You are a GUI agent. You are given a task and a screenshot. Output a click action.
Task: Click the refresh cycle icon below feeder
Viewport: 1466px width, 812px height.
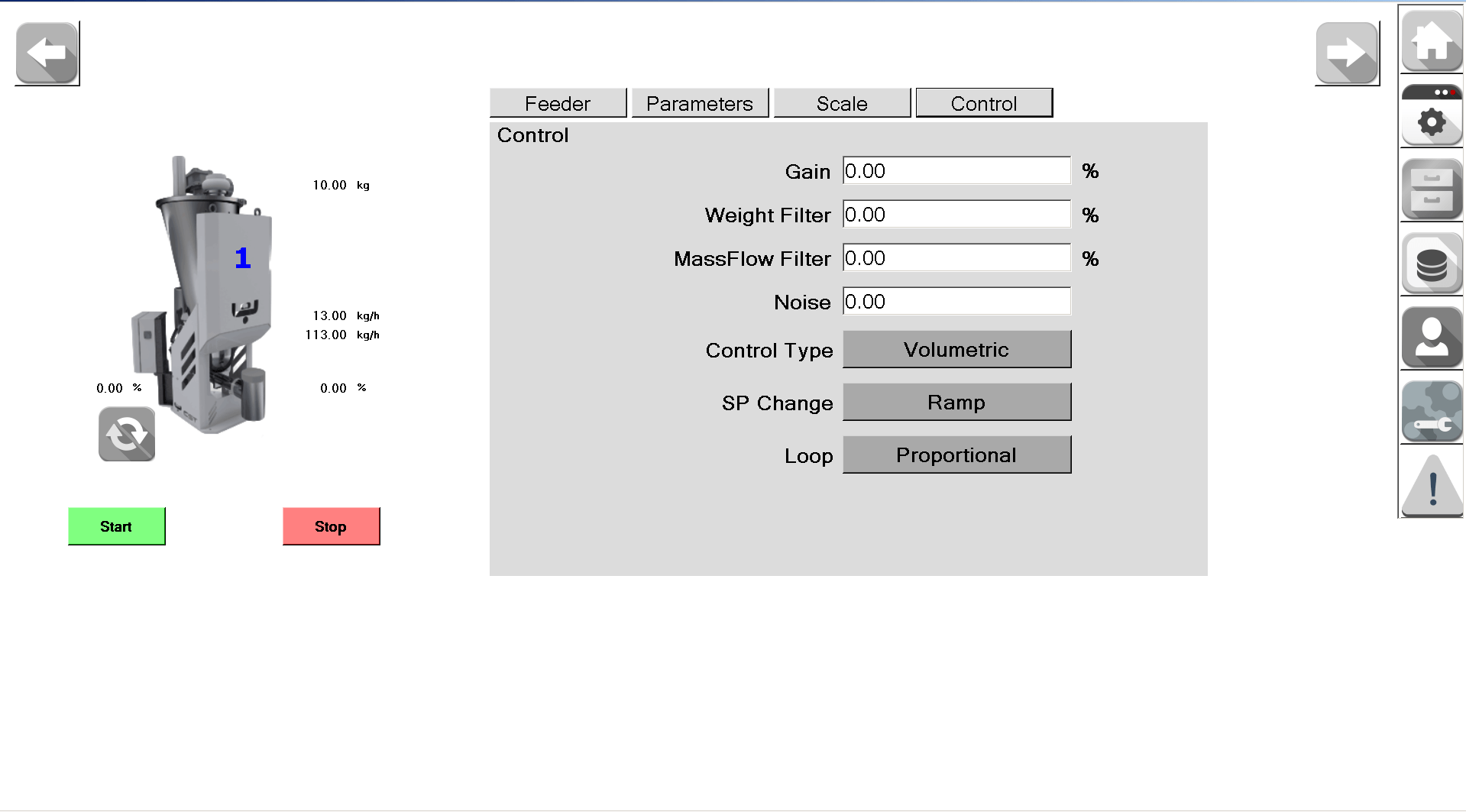tap(127, 434)
